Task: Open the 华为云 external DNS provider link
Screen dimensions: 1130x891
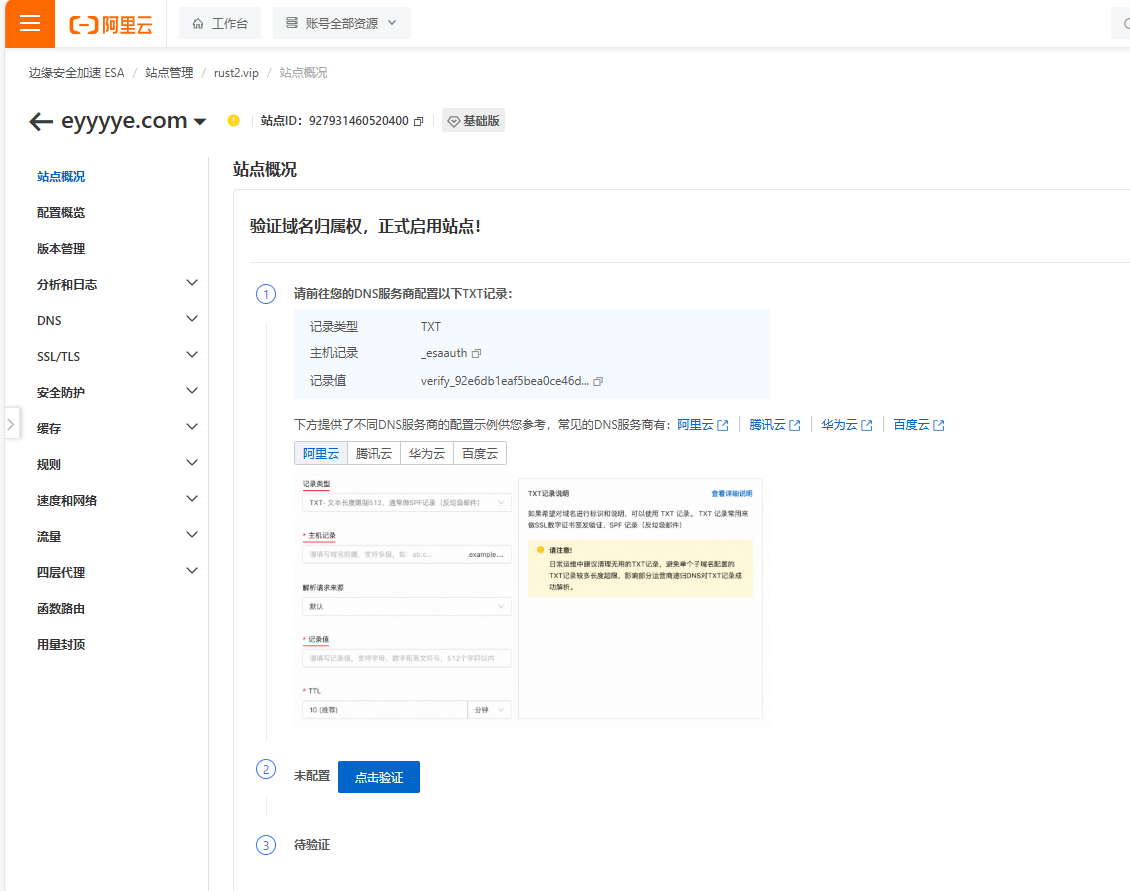Action: 847,425
